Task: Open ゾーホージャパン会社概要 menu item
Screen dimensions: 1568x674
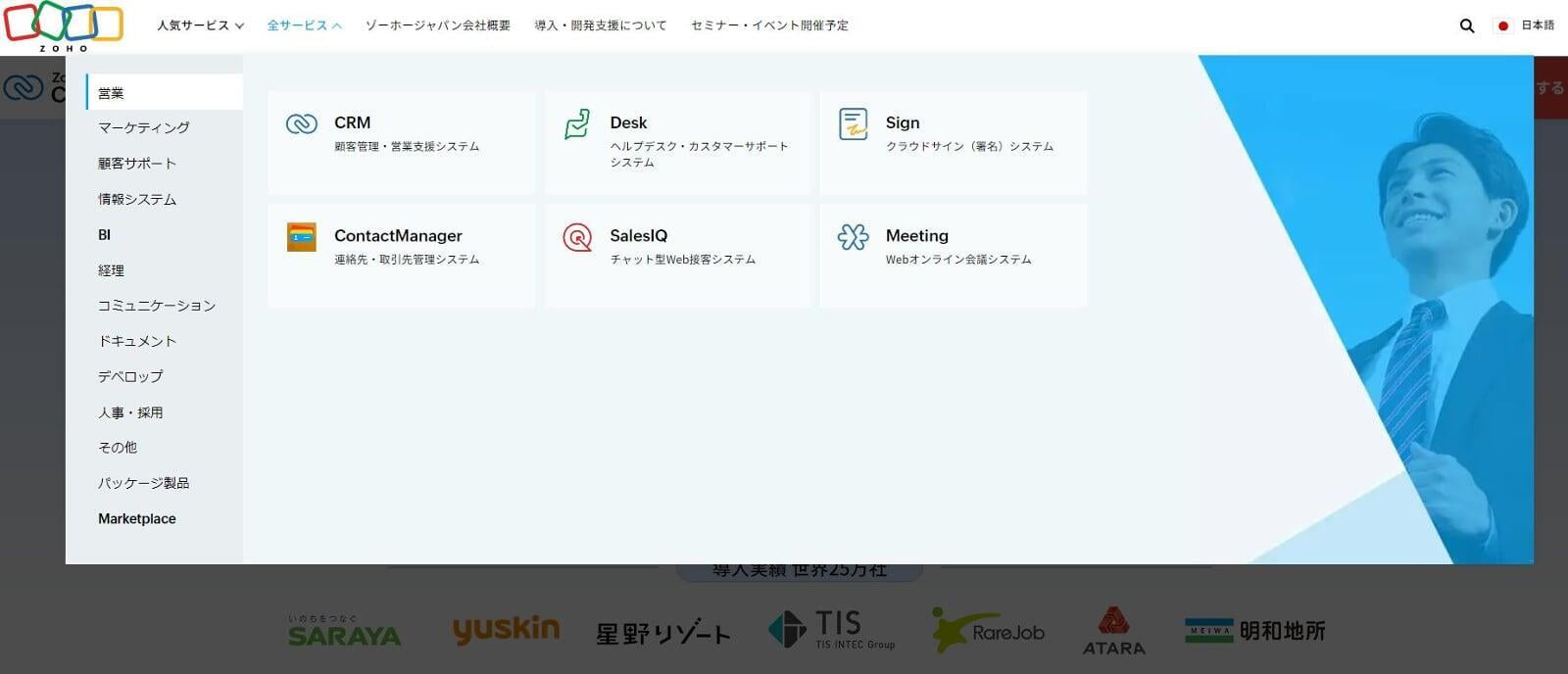Action: pos(438,25)
